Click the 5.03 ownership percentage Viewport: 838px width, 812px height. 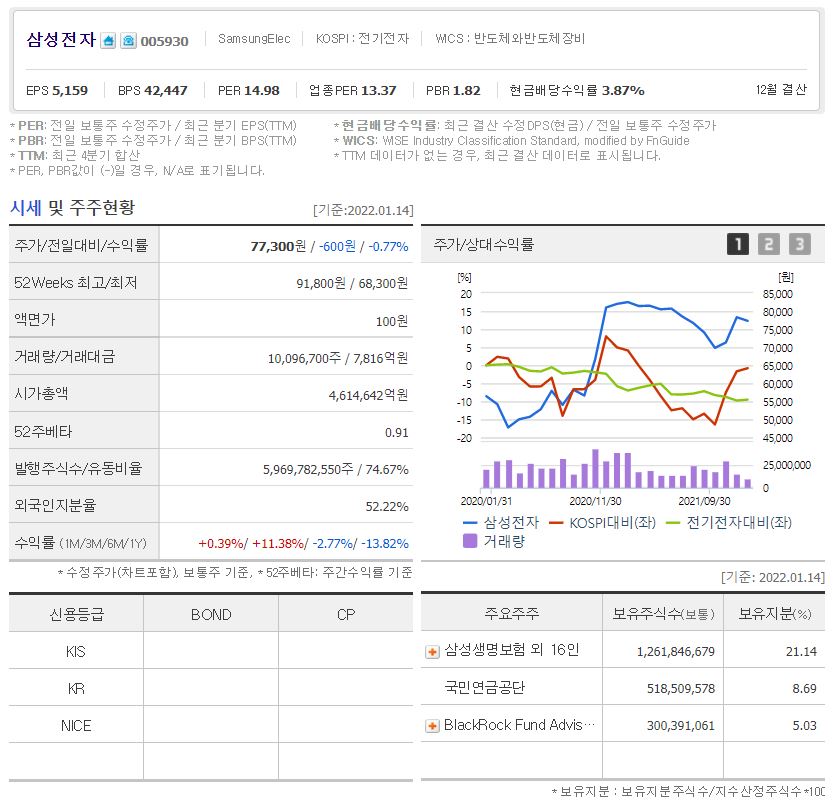coord(804,726)
